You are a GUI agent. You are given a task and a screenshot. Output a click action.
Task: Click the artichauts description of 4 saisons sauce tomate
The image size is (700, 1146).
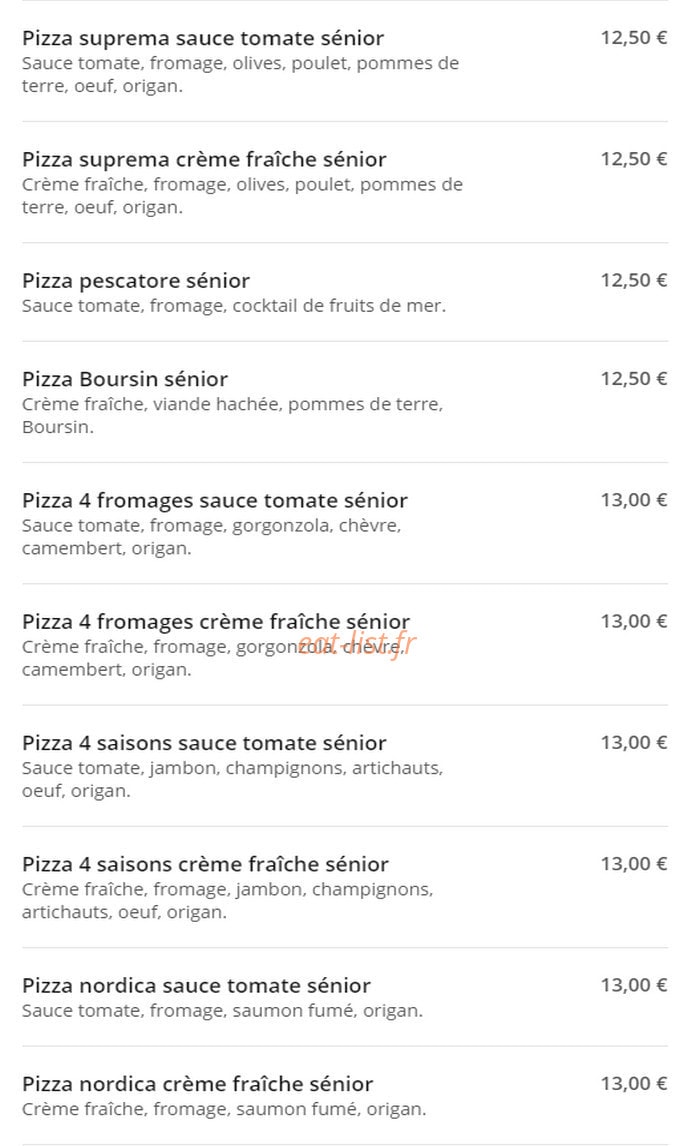point(232,780)
